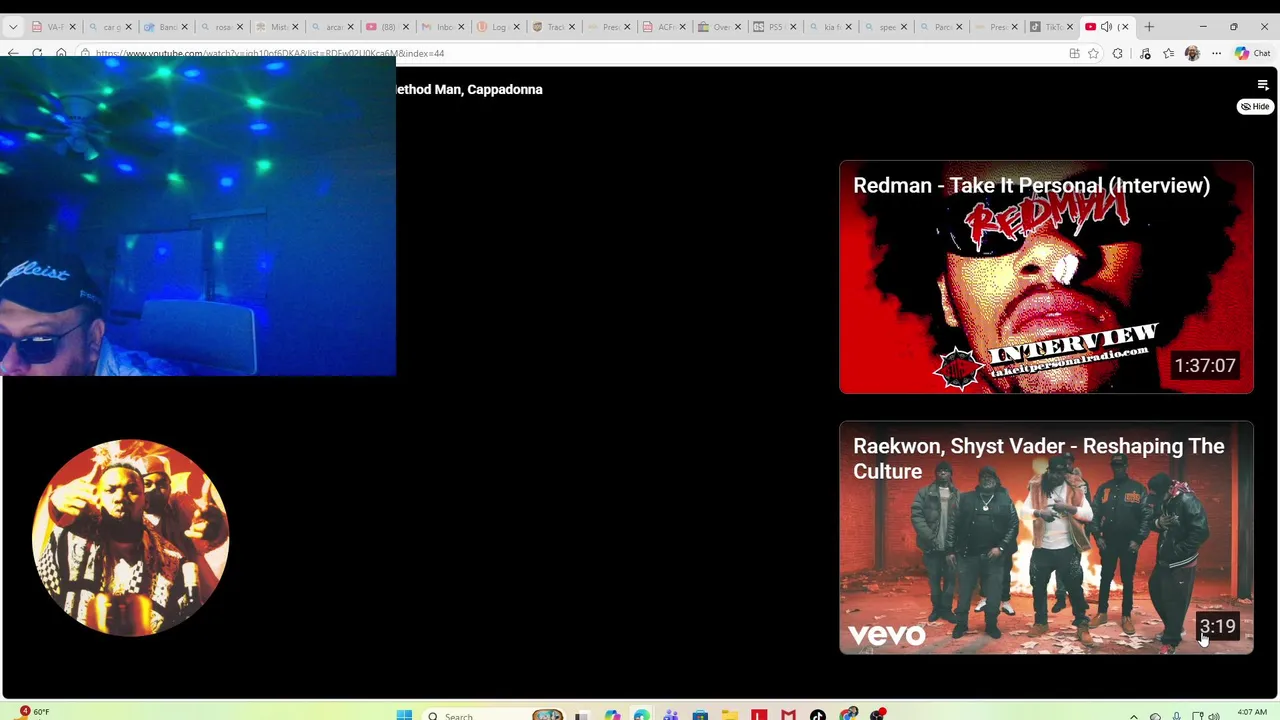
Task: Open Microsoft Edge taskbar icon
Action: click(641, 715)
